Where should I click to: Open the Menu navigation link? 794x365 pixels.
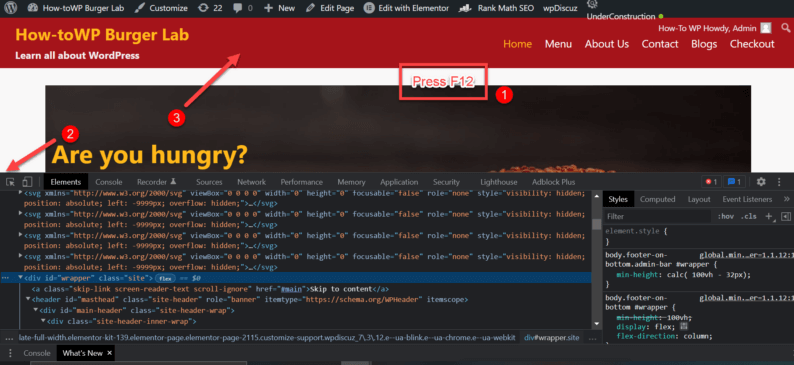tap(558, 44)
